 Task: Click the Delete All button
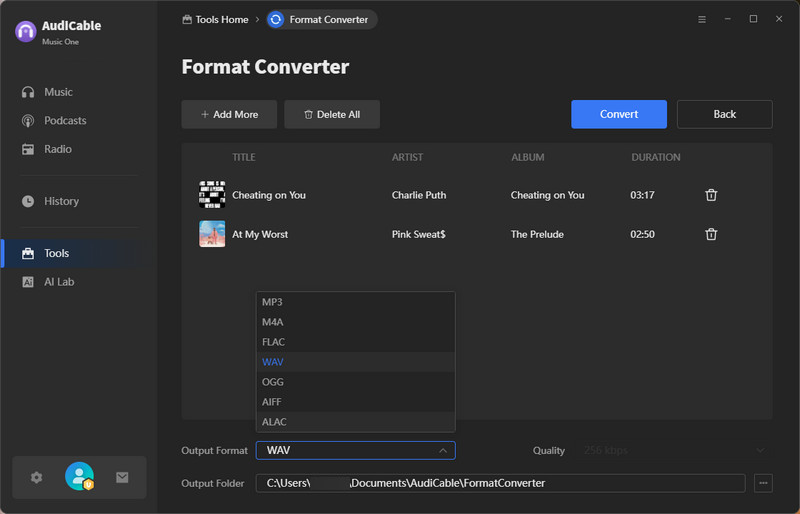pyautogui.click(x=332, y=114)
